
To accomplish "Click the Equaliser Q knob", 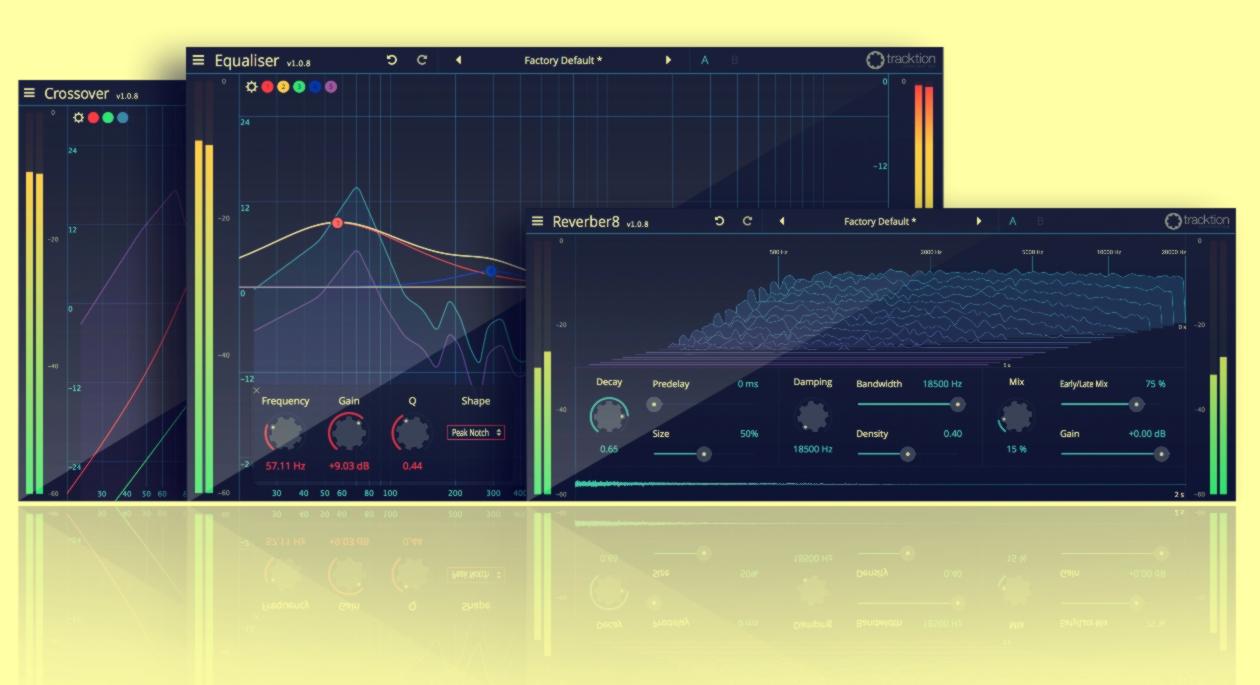I will tap(412, 433).
